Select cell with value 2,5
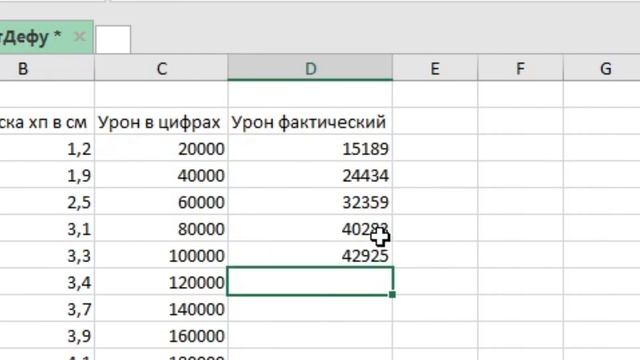This screenshot has width=640, height=360. click(47, 202)
